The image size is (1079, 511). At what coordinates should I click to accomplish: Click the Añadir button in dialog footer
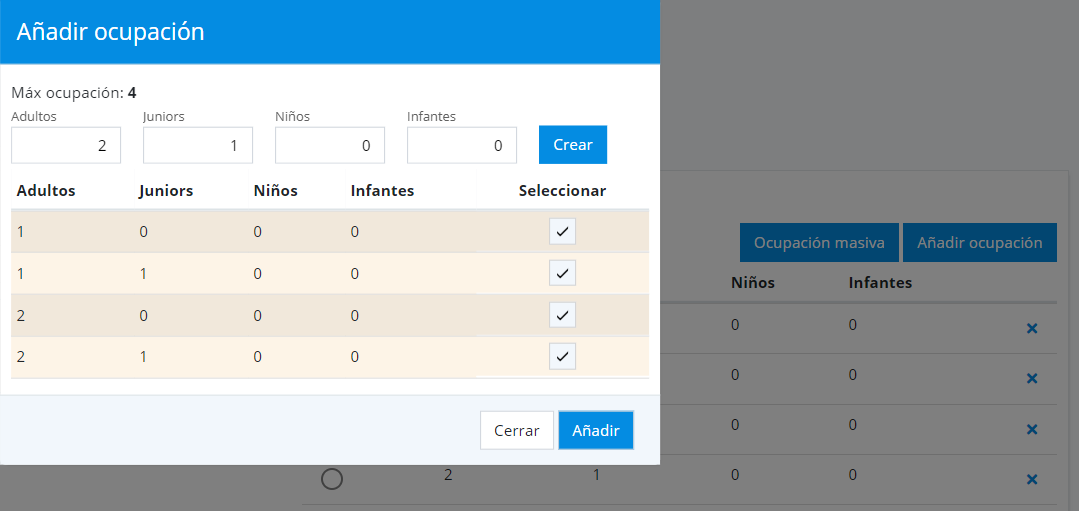(x=596, y=431)
